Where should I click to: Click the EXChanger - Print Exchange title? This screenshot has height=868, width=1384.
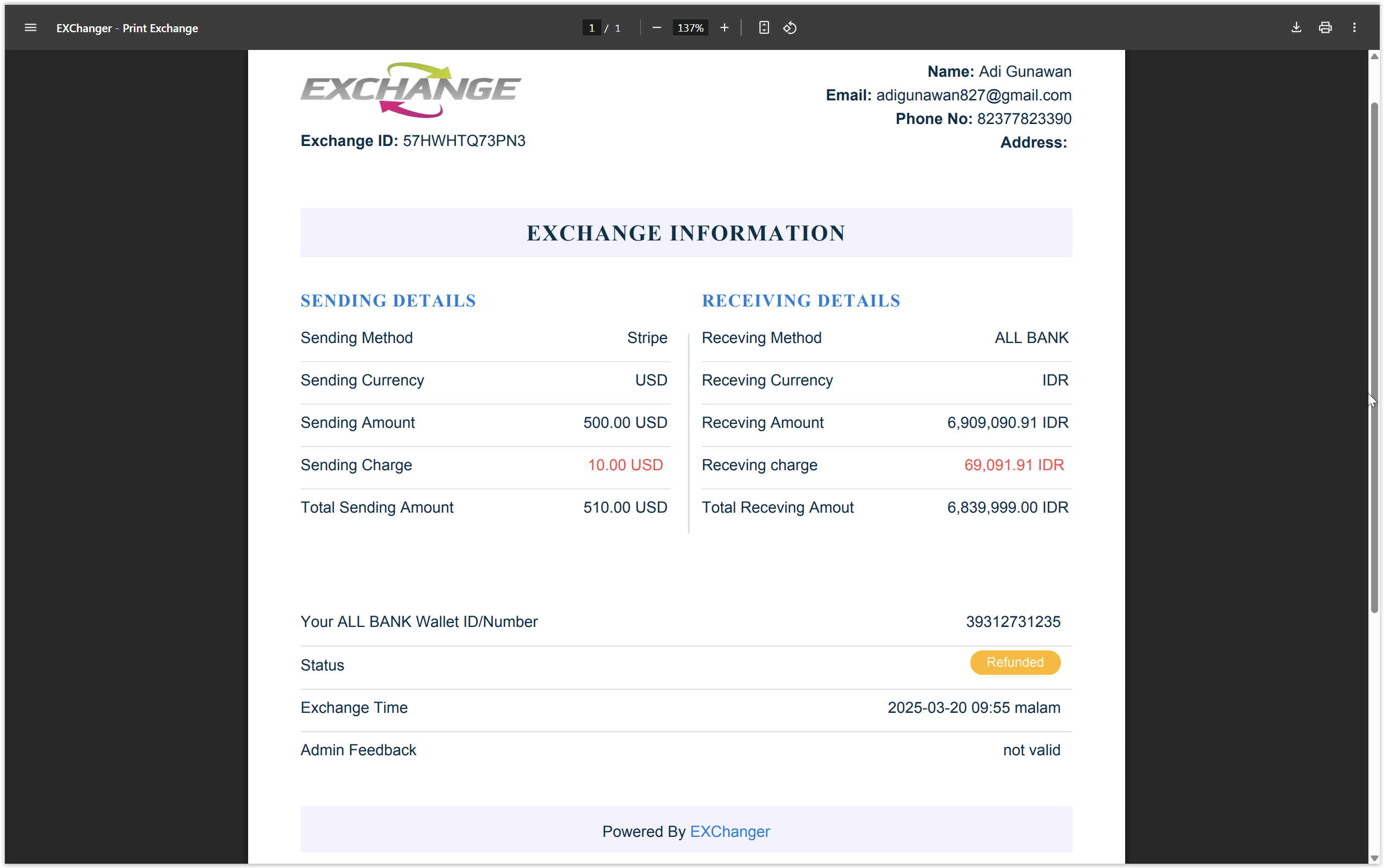(x=127, y=28)
